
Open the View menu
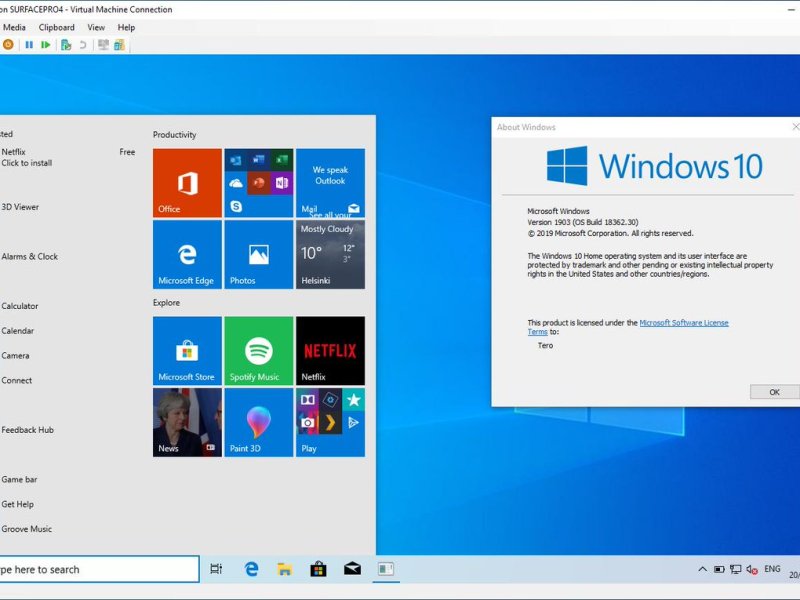coord(96,28)
